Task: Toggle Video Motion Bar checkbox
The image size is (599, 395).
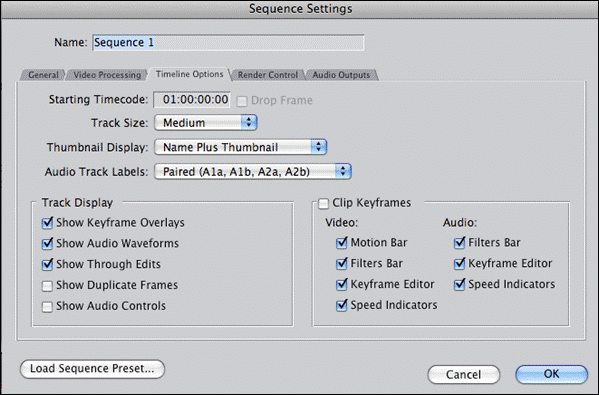Action: [342, 243]
